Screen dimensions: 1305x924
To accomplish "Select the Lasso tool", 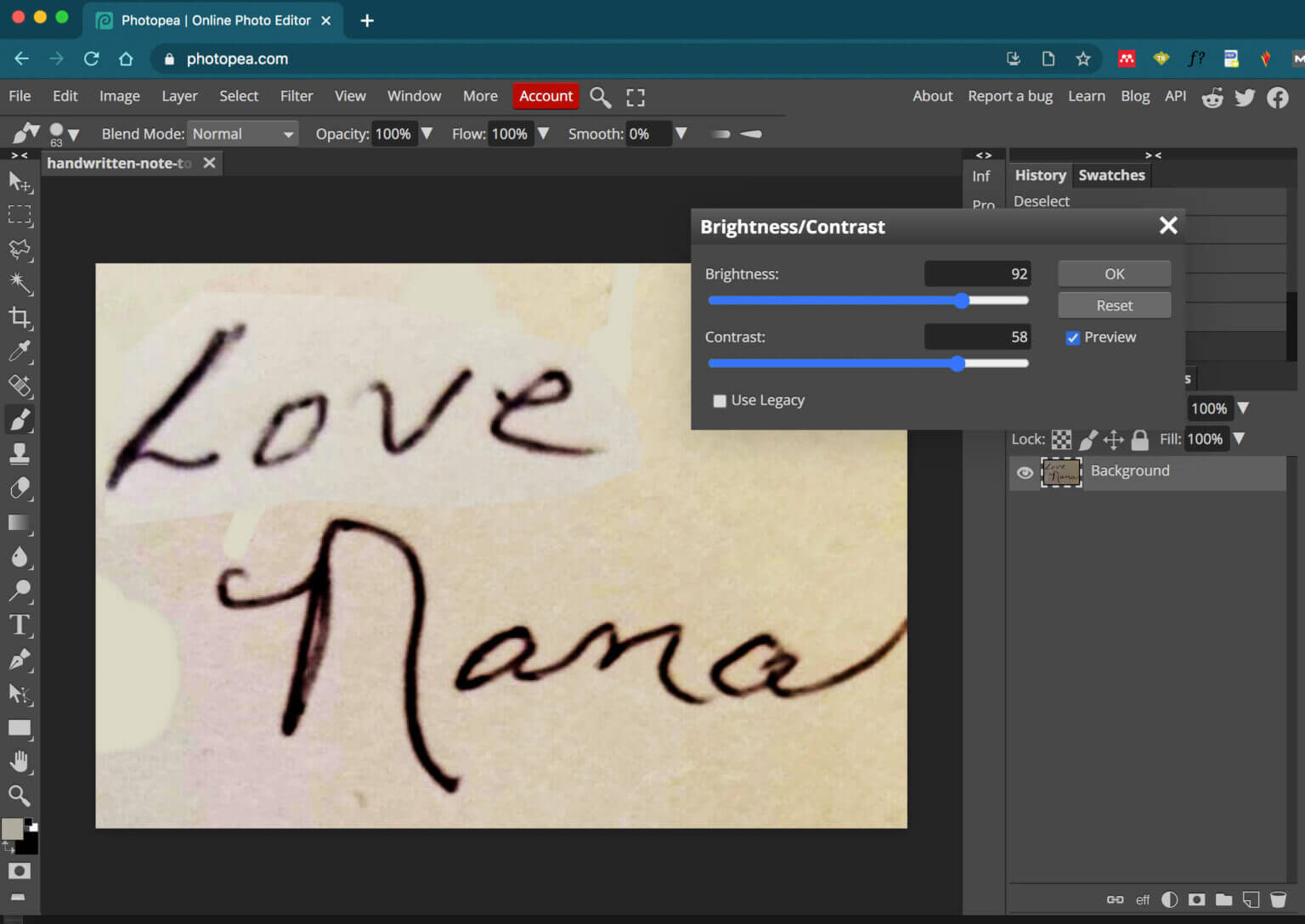I will click(x=20, y=250).
